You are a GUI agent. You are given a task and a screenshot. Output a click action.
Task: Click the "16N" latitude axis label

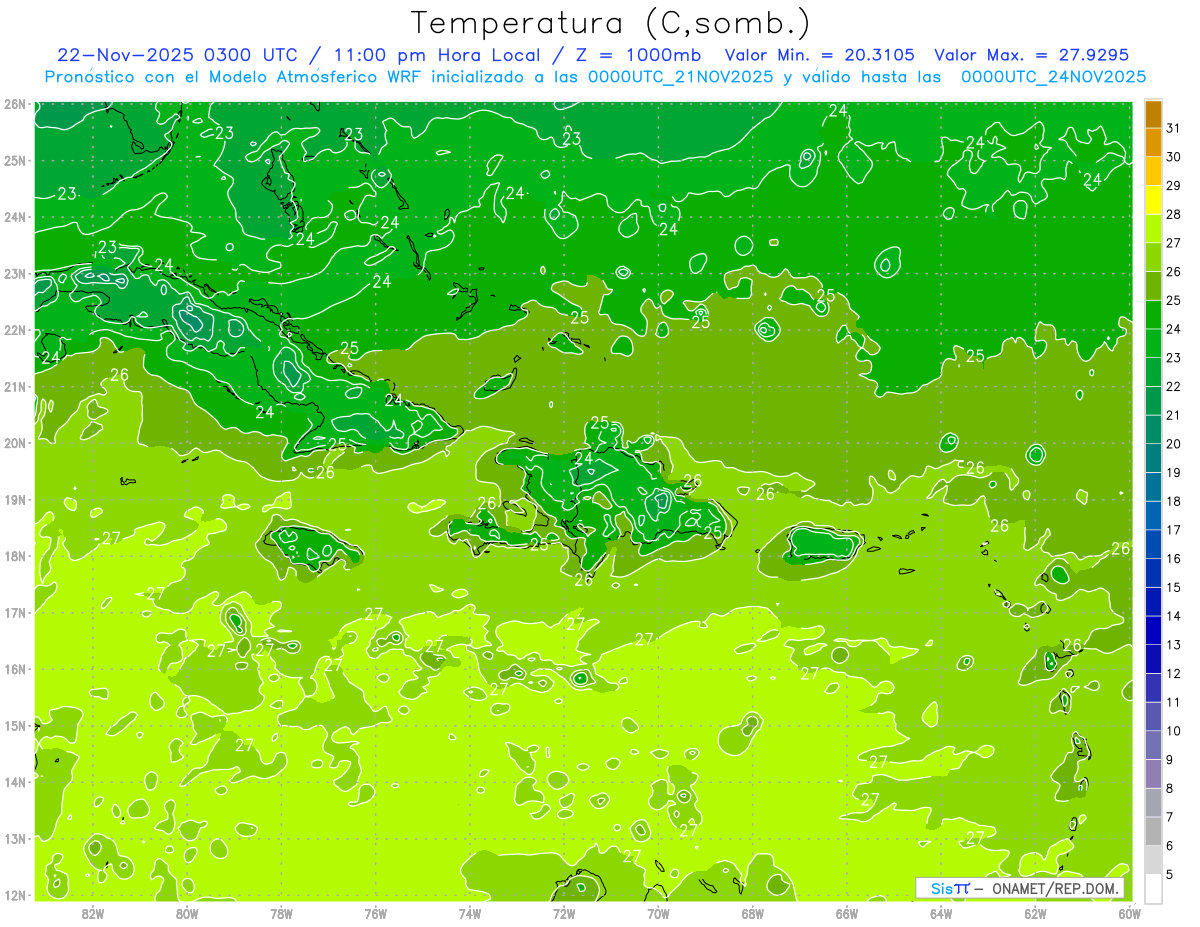tap(15, 669)
